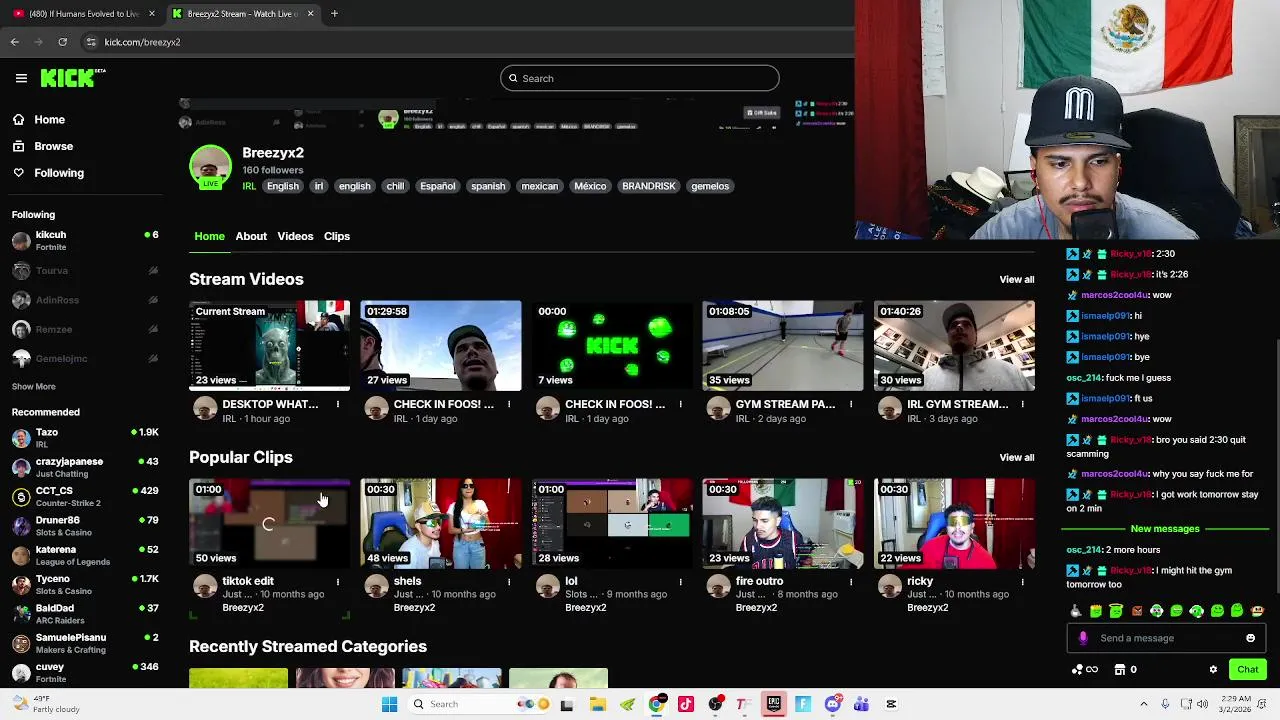Open Browse in the sidebar

(53, 146)
